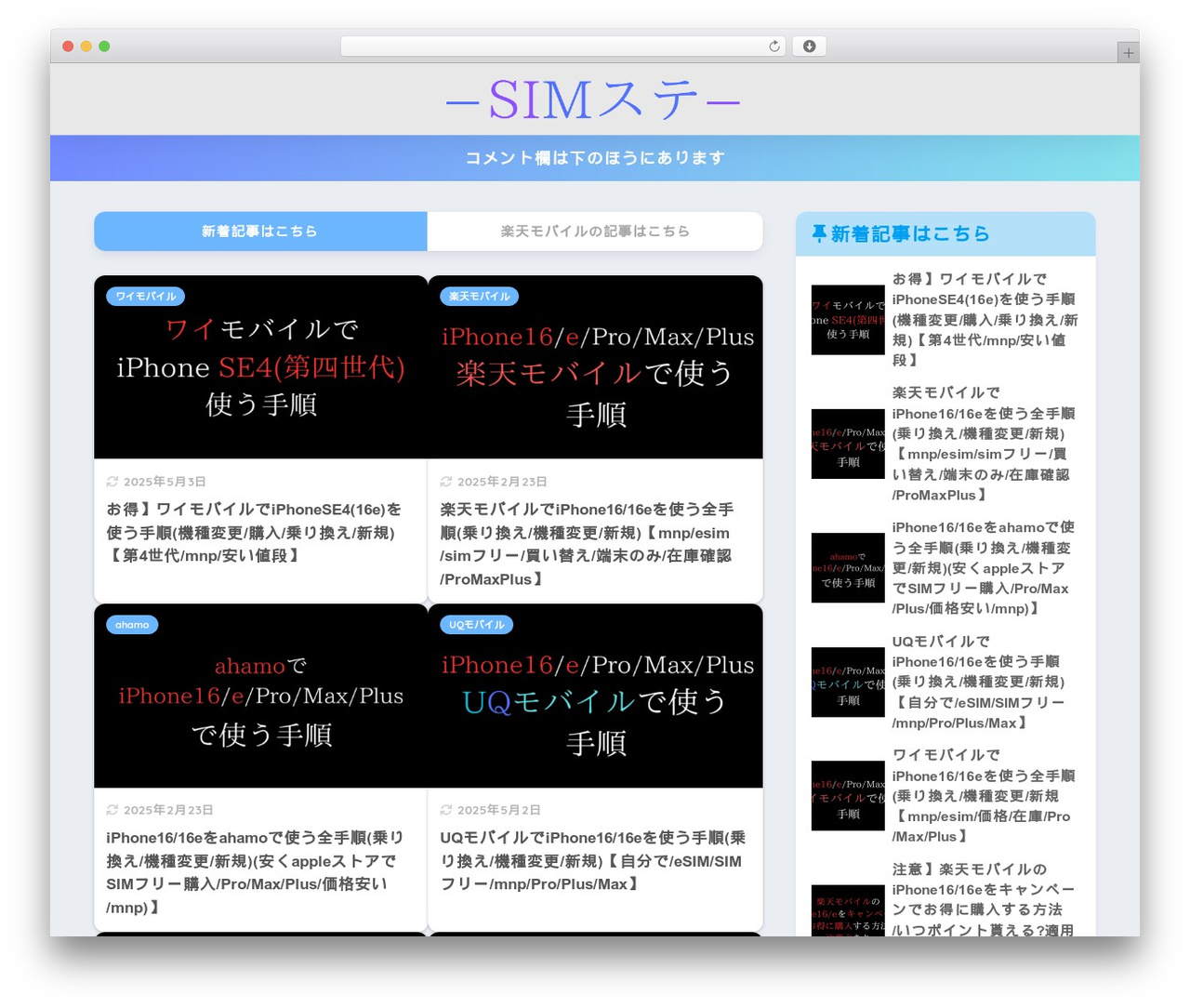Click update icon beside 2025年5月3日
Image resolution: width=1190 pixels, height=1008 pixels.
112,482
